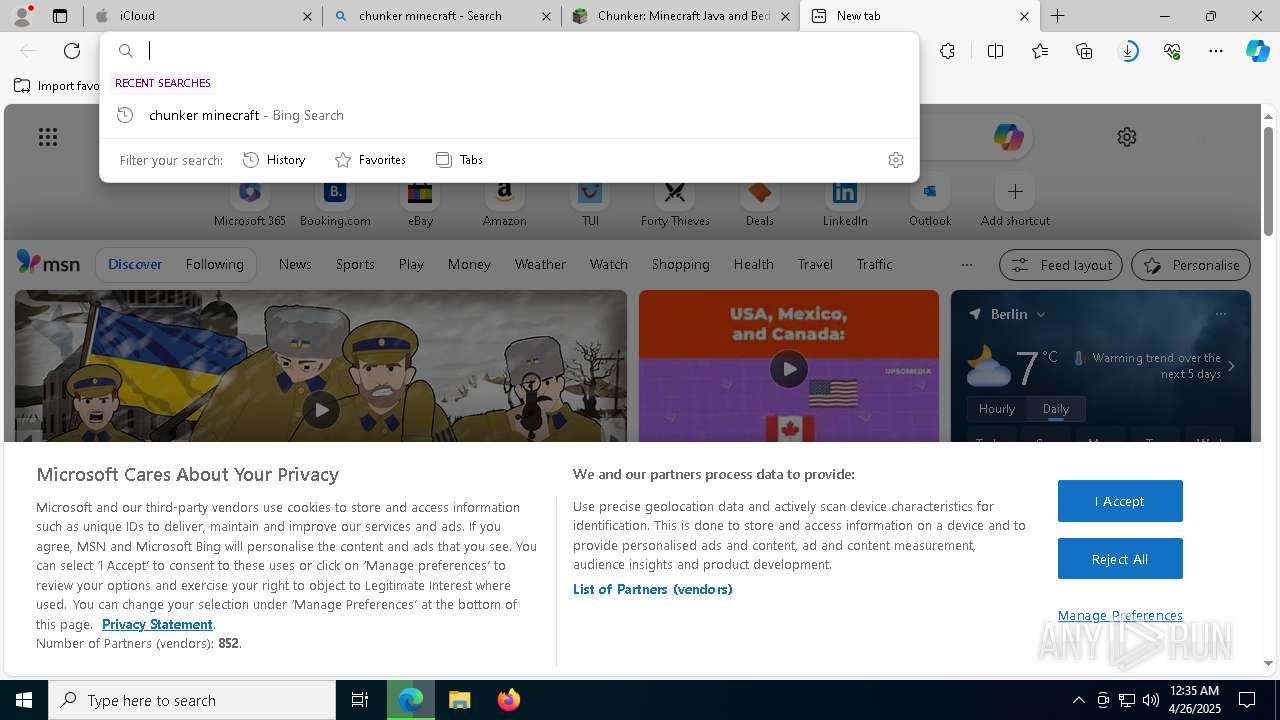Open Forty Thieves shortcut tile
Screen dimensions: 1280x720
tap(675, 203)
